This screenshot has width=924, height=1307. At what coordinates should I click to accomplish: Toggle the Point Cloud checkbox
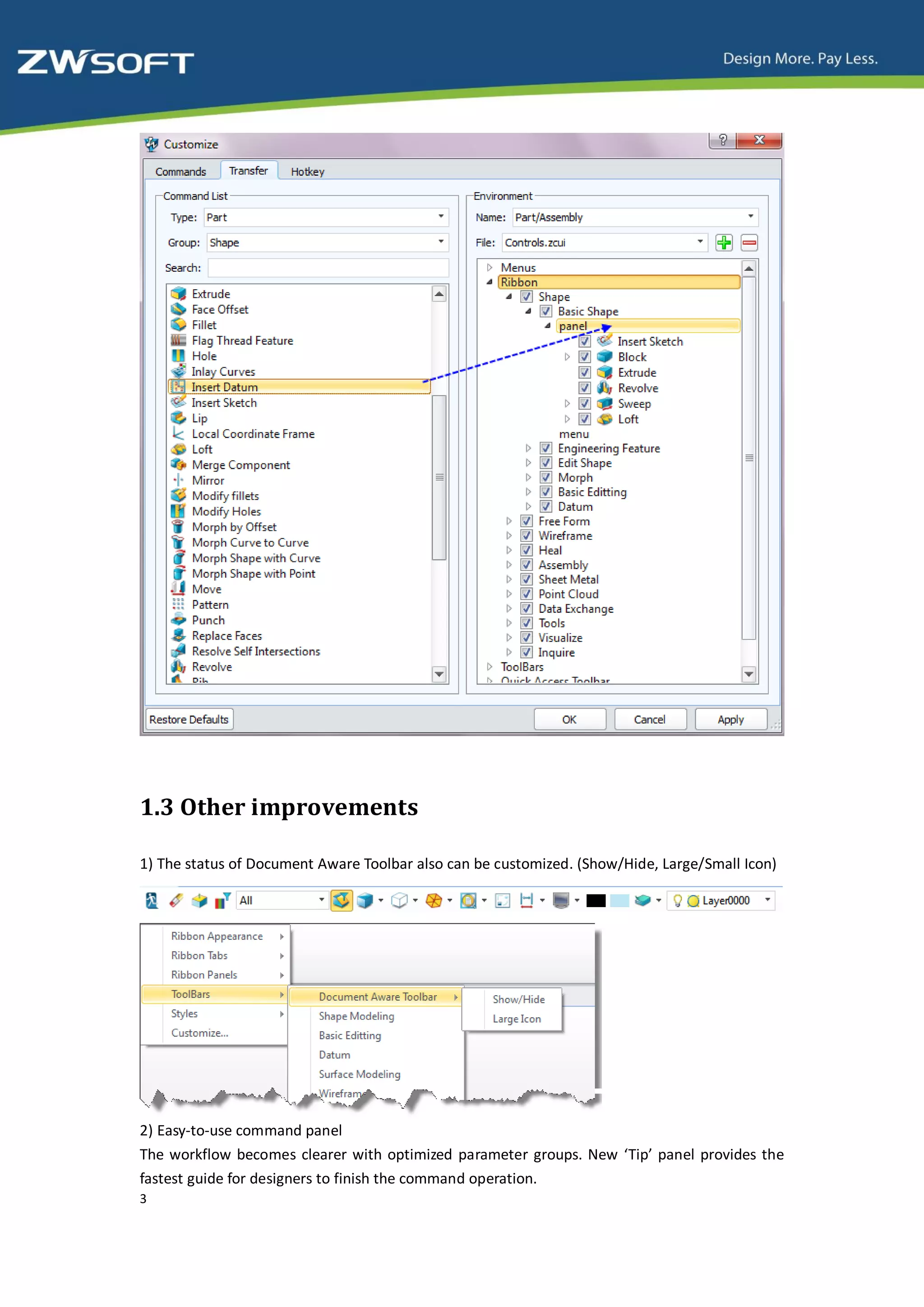[x=527, y=594]
